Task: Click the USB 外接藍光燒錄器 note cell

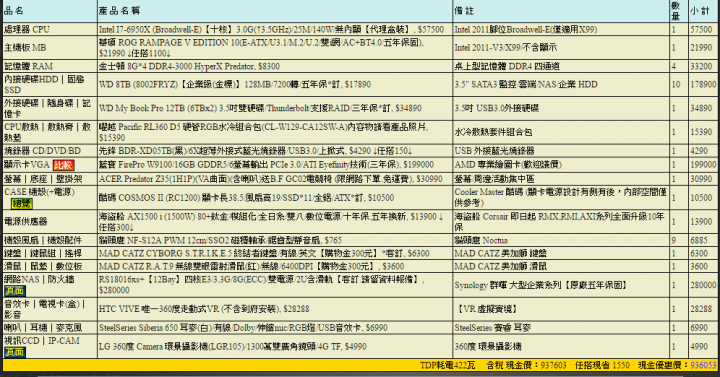Action: (x=560, y=151)
